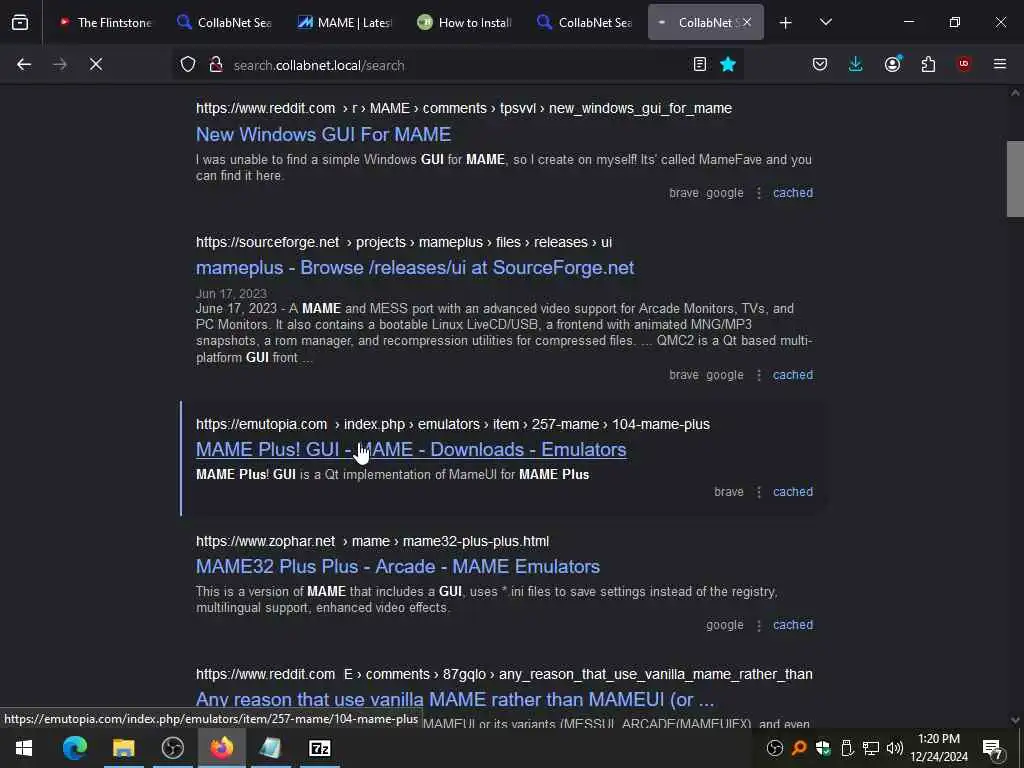Expand options dots for emutopia MAME Plus result
The height and width of the screenshot is (768, 1024).
(758, 492)
